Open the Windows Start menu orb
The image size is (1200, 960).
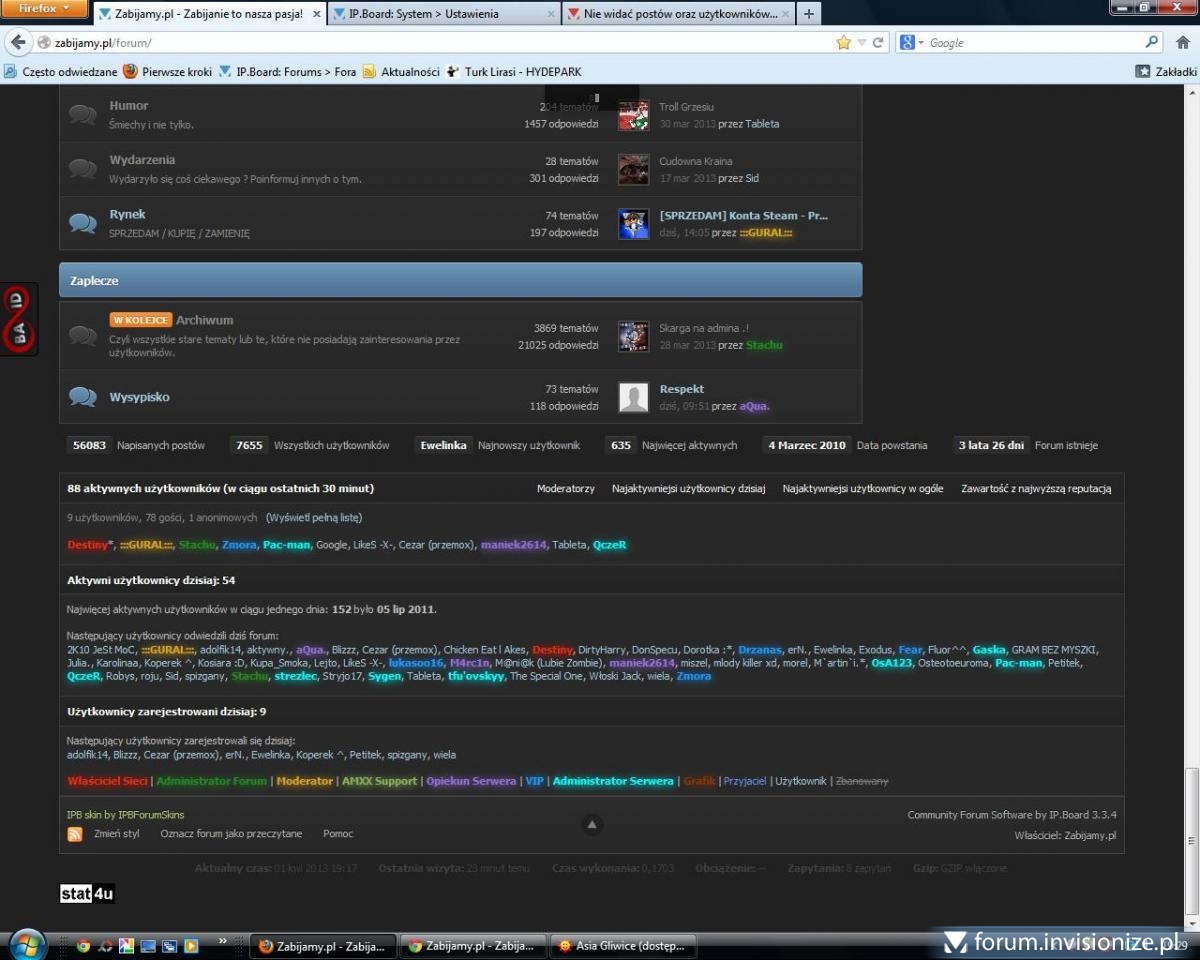[x=26, y=945]
